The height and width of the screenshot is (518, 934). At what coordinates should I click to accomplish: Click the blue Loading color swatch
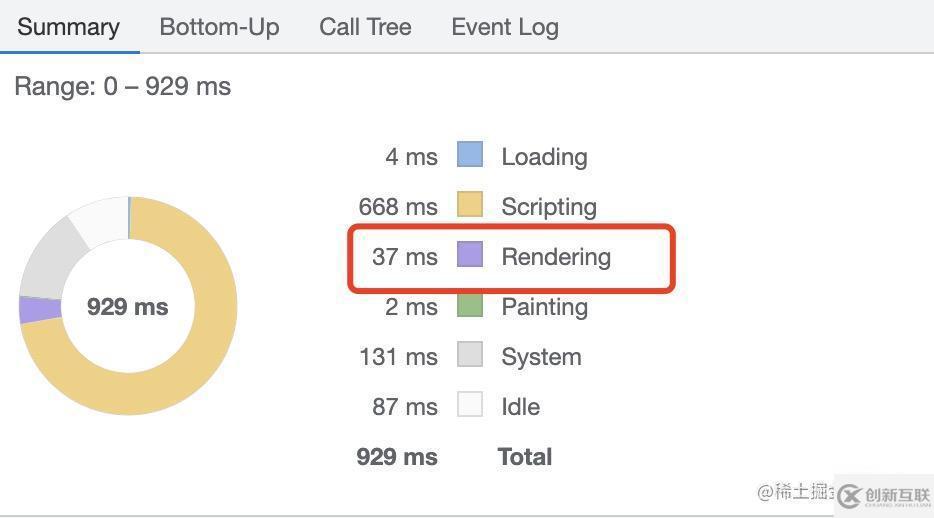(470, 155)
